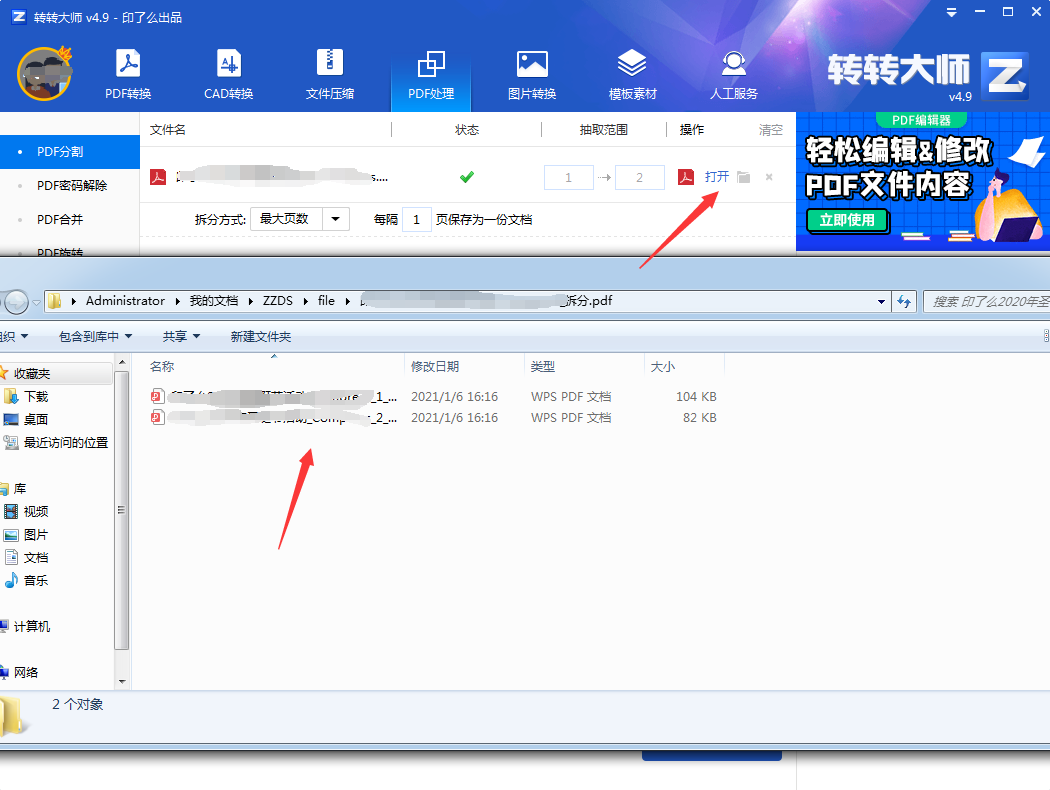Screen dimensions: 1050x790
Task: Click navigation pane scrollbar down arrow
Action: click(122, 682)
